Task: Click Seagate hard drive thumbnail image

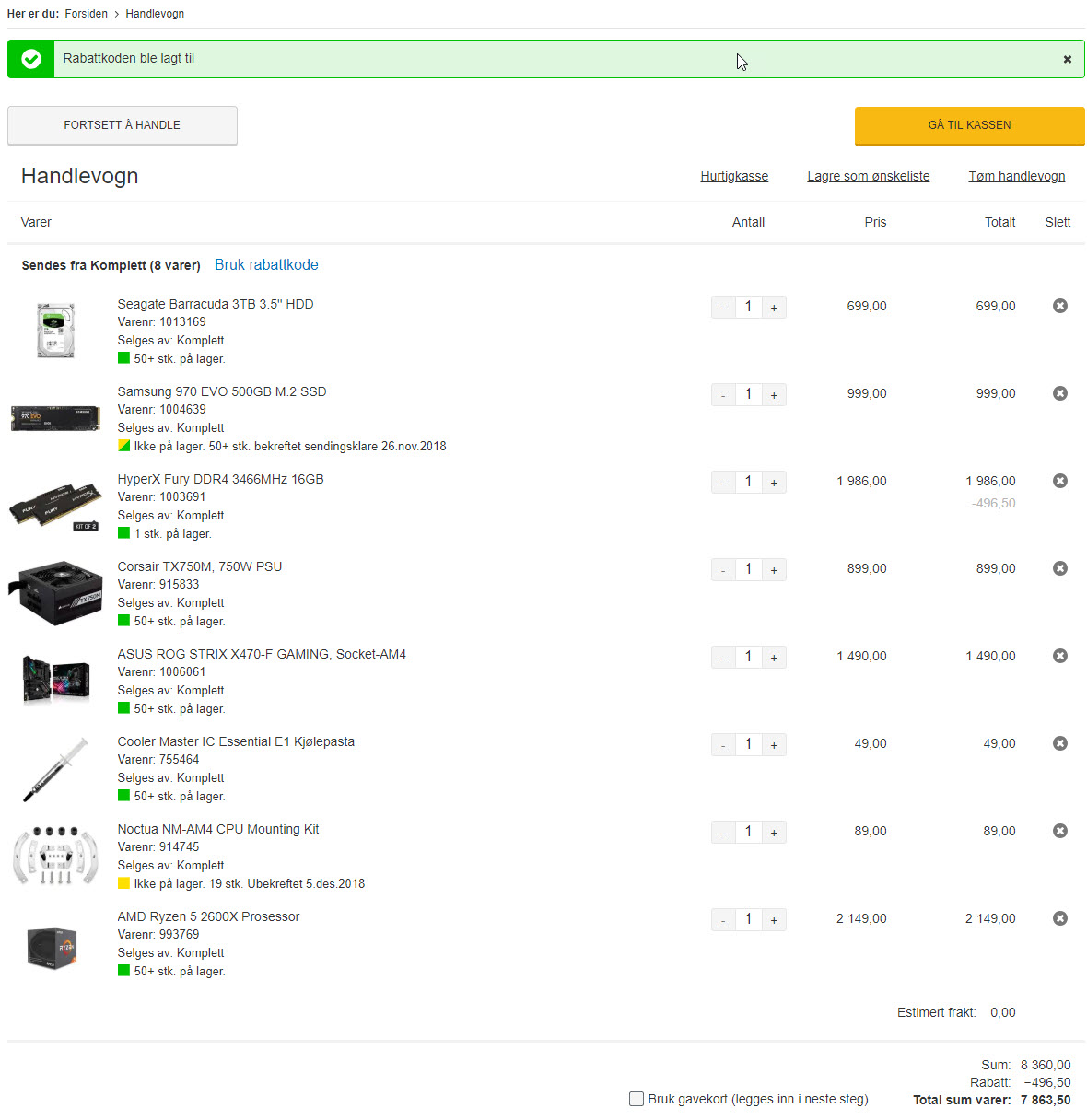Action: [55, 330]
